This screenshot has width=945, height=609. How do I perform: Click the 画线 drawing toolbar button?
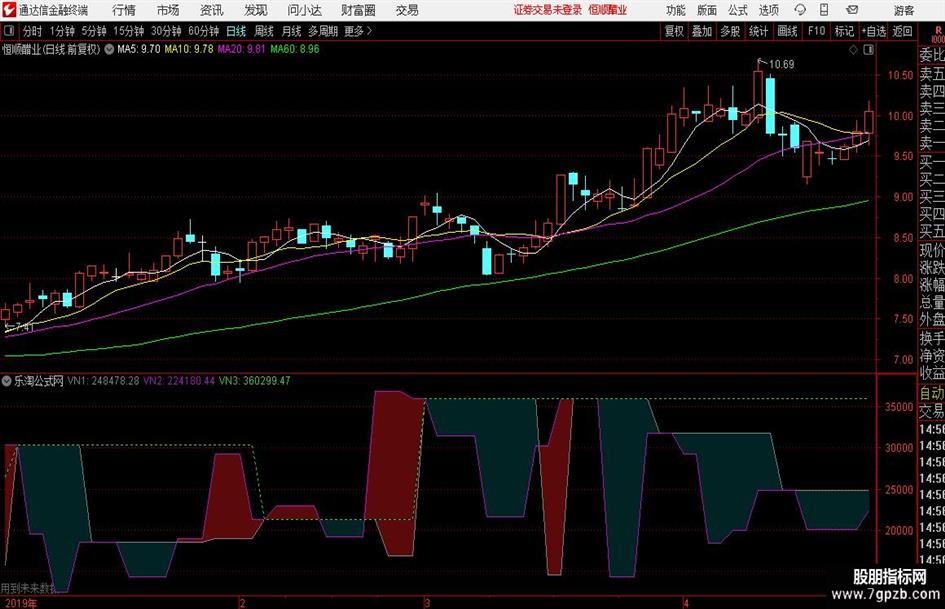pyautogui.click(x=788, y=31)
